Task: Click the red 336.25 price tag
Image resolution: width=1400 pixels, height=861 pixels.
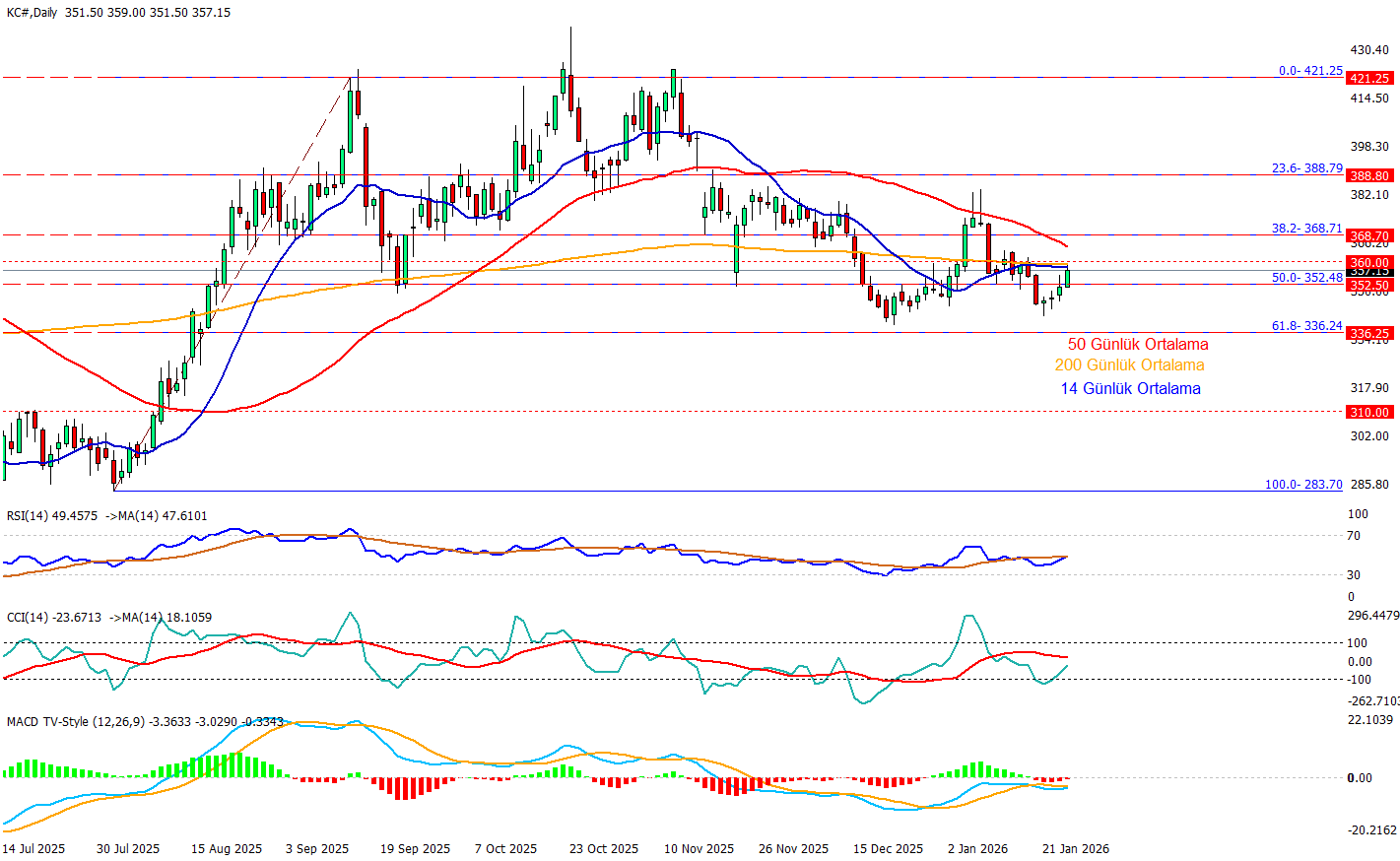Action: 1369,334
